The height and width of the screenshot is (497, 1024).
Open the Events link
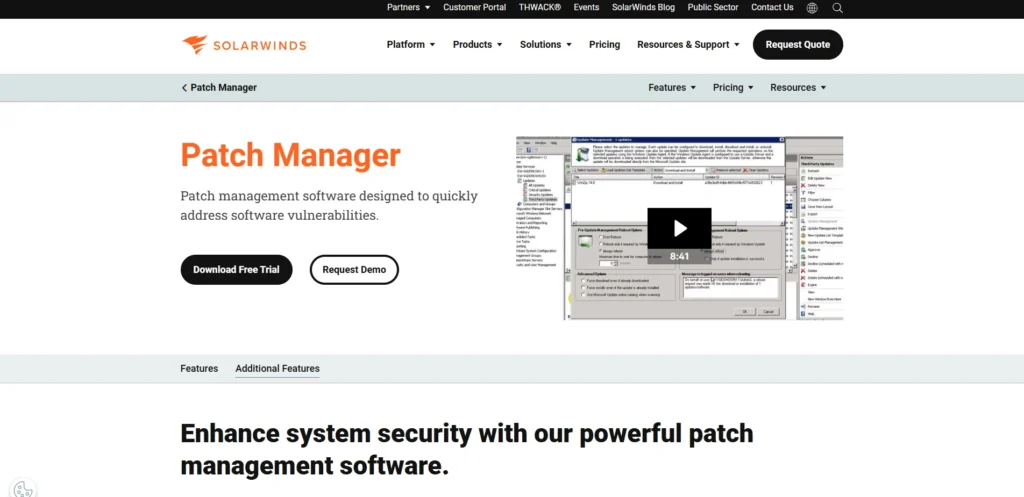point(586,7)
